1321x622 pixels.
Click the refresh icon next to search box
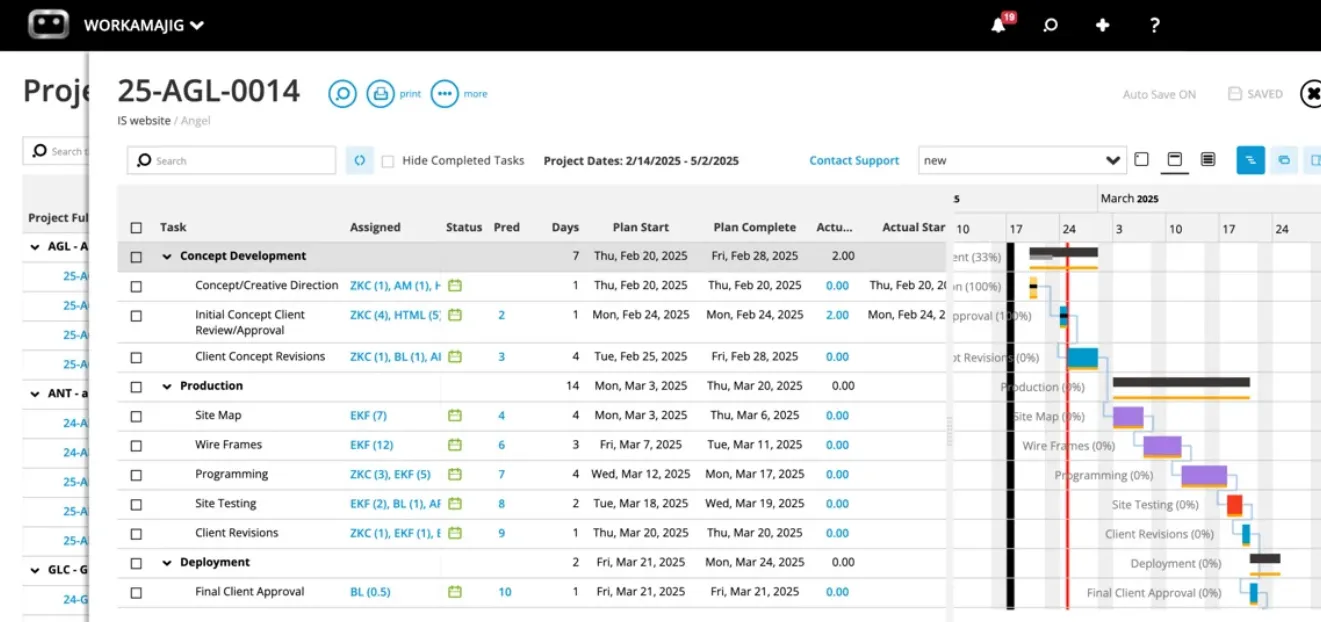point(360,160)
